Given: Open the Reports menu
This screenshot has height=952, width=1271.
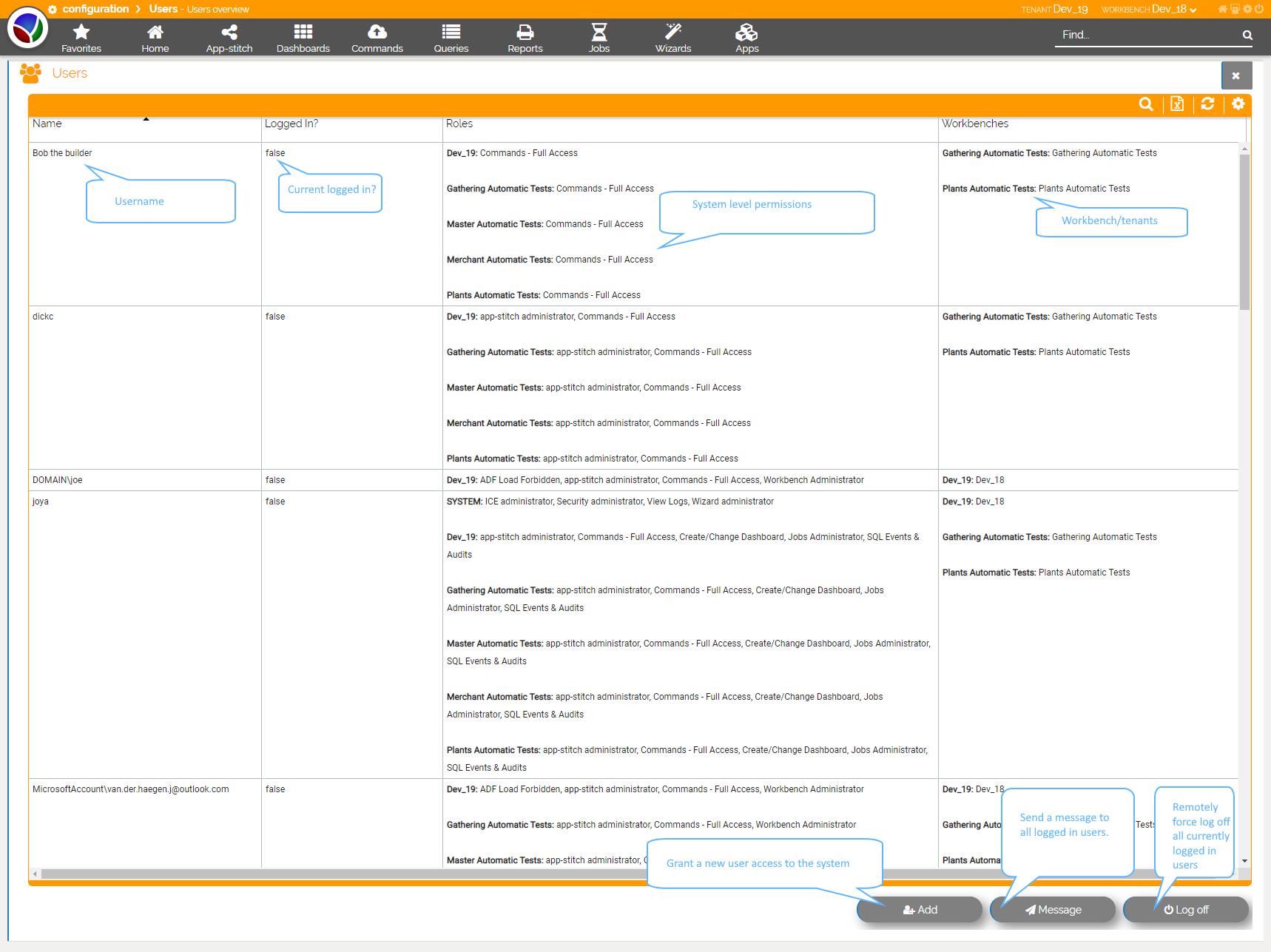Looking at the screenshot, I should pyautogui.click(x=525, y=38).
